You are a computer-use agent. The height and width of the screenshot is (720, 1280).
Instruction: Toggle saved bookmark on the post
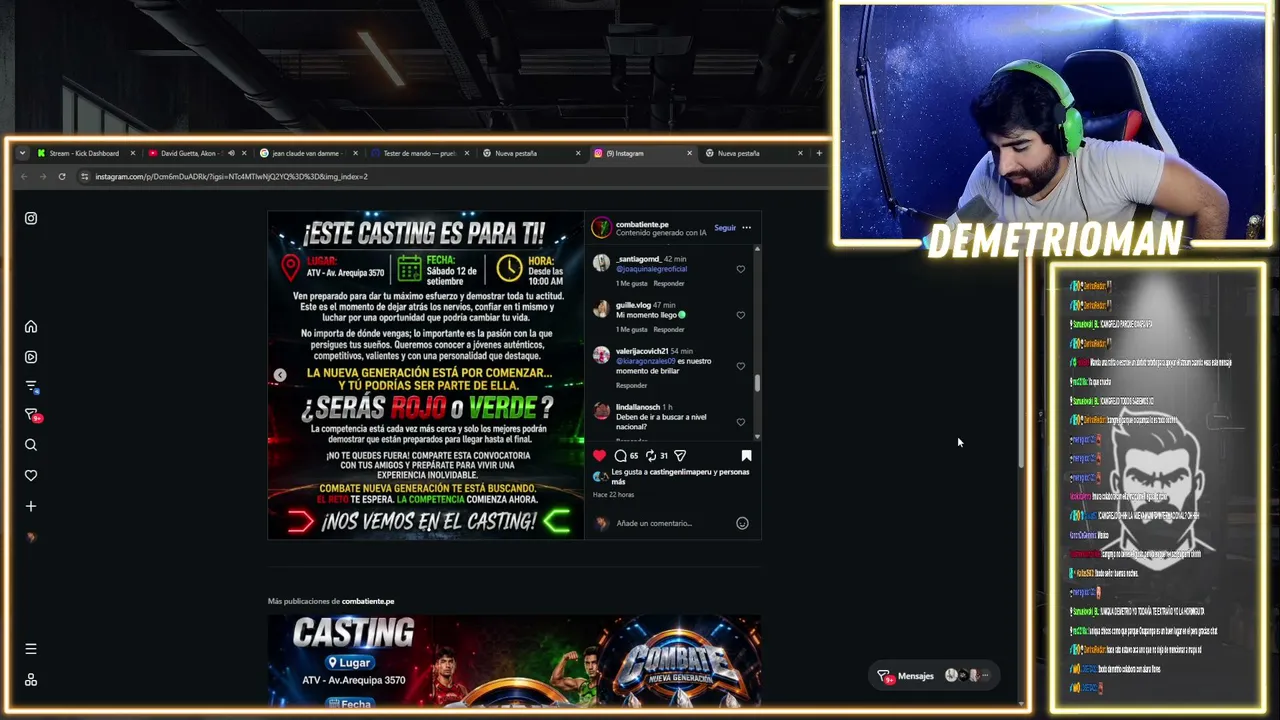coord(746,456)
